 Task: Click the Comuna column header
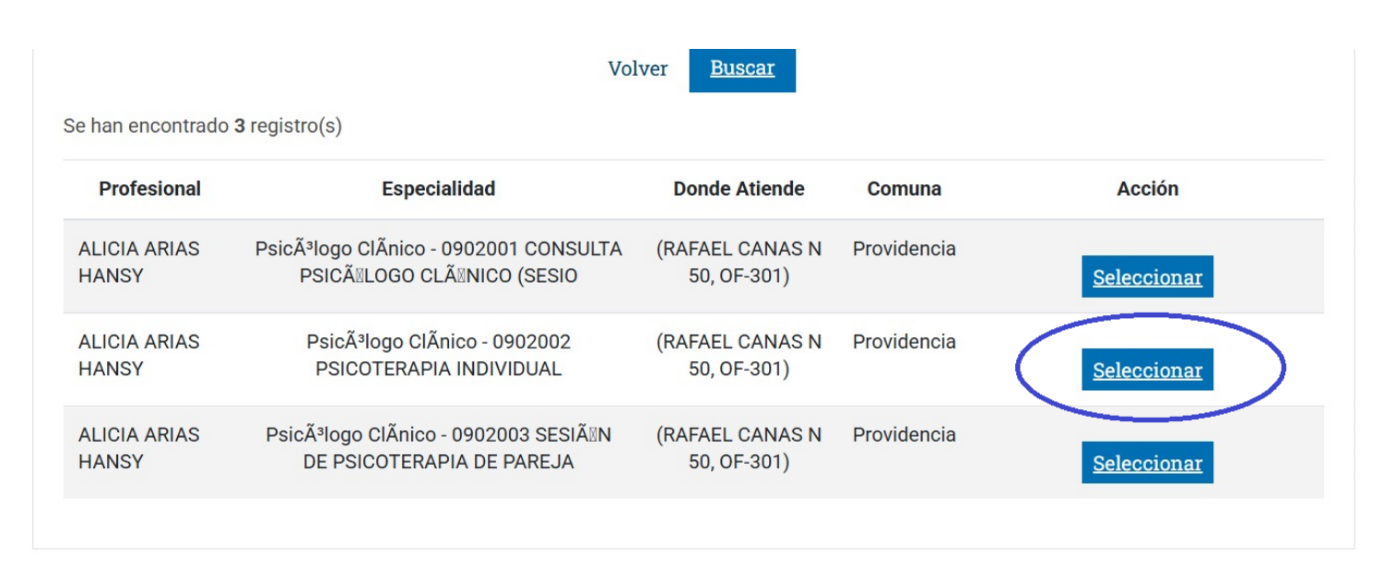903,188
